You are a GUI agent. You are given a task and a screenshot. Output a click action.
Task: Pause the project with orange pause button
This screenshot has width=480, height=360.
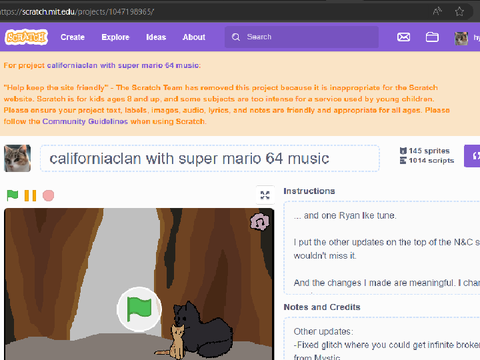point(30,195)
